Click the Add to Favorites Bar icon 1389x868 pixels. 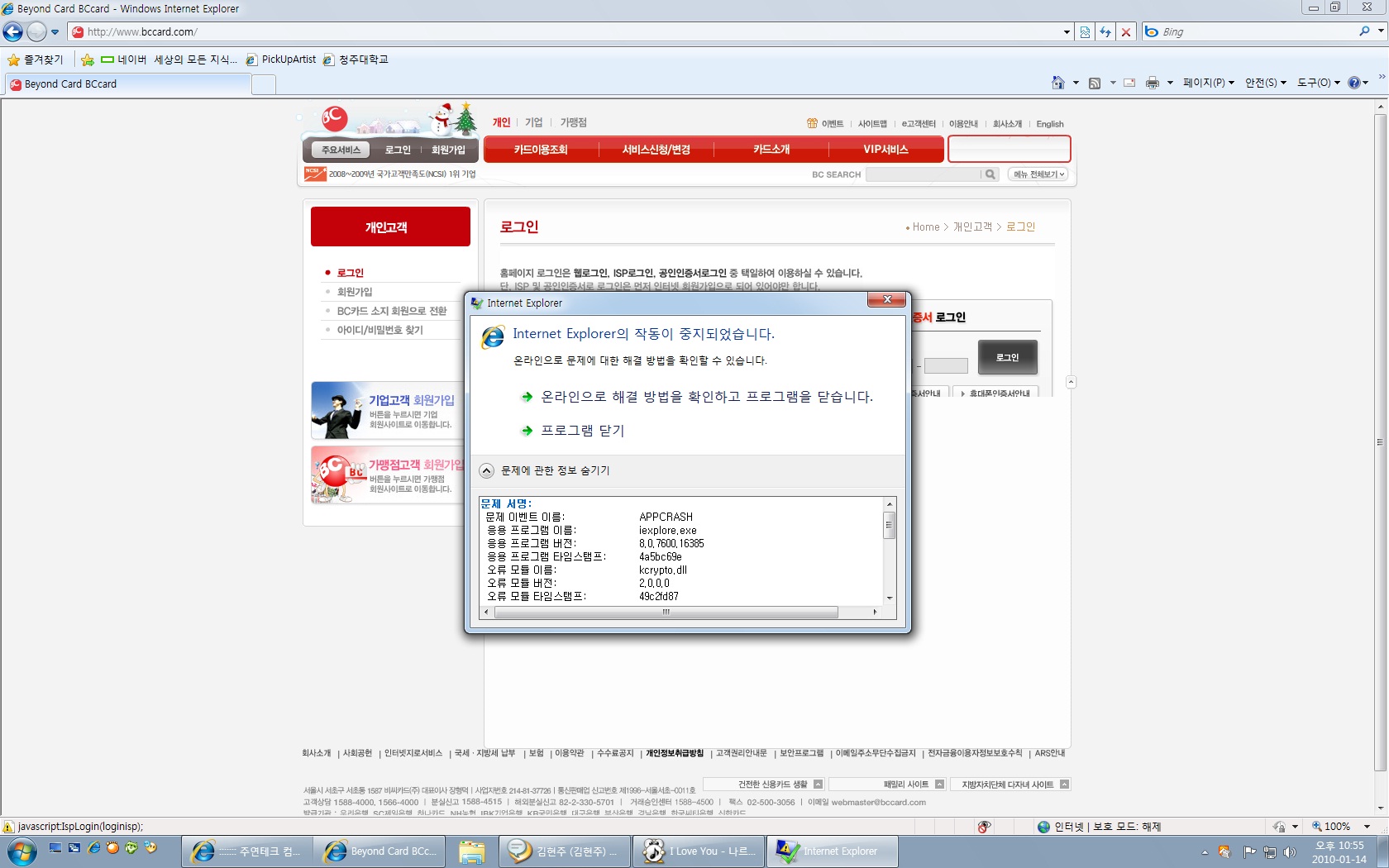click(x=88, y=60)
